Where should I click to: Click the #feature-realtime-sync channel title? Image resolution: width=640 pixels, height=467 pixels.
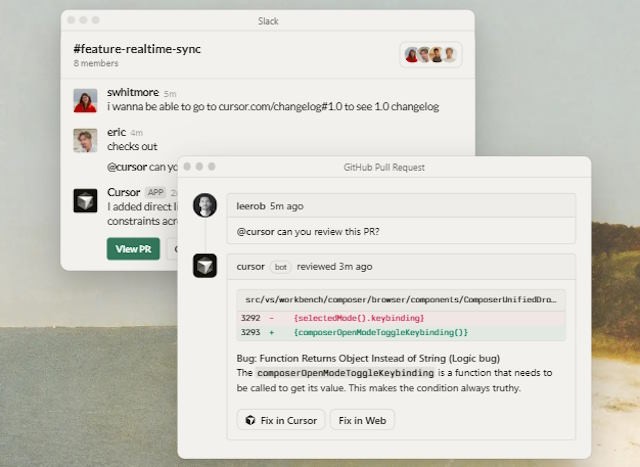click(137, 49)
